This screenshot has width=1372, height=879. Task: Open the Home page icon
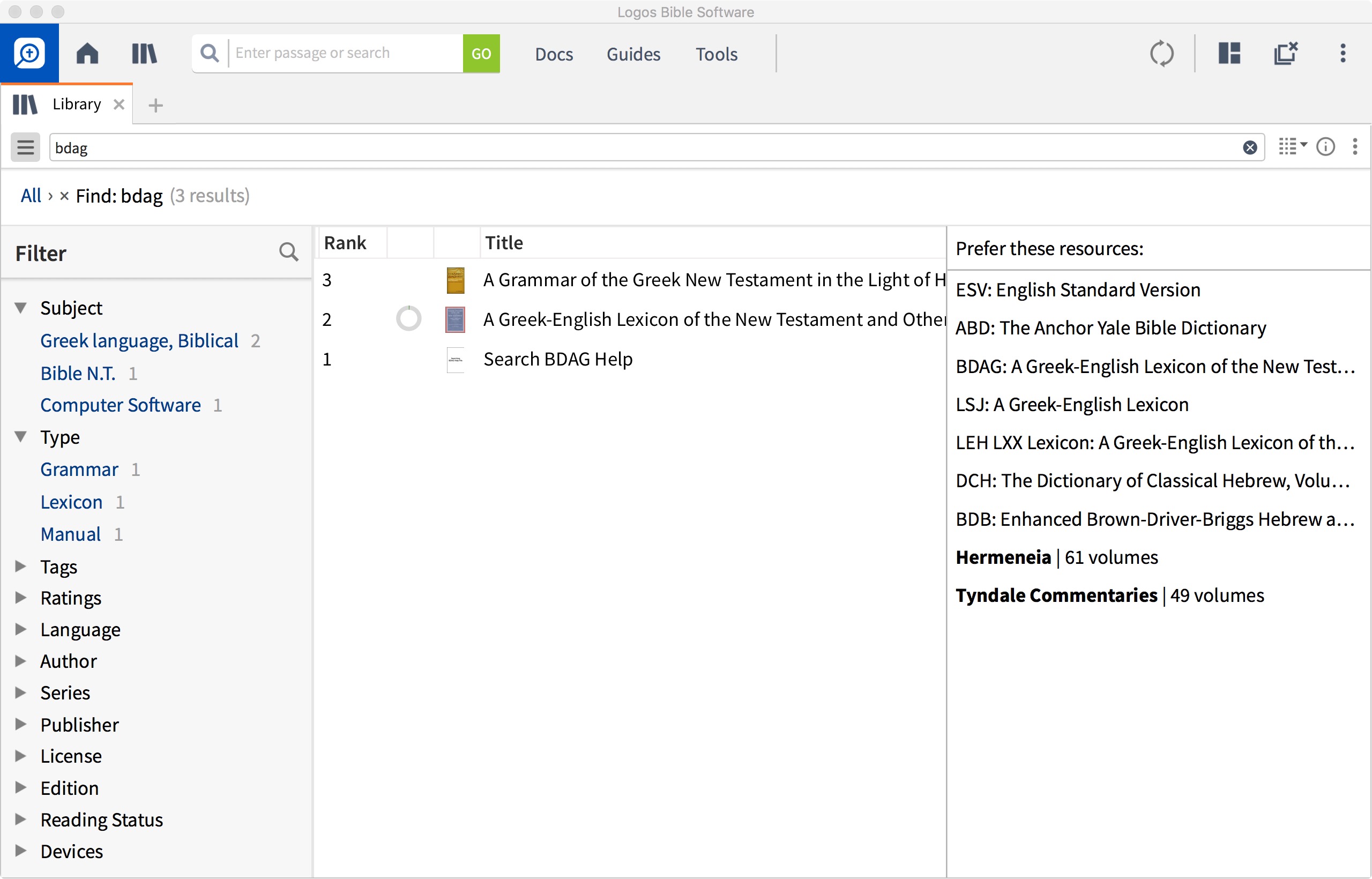pos(87,54)
